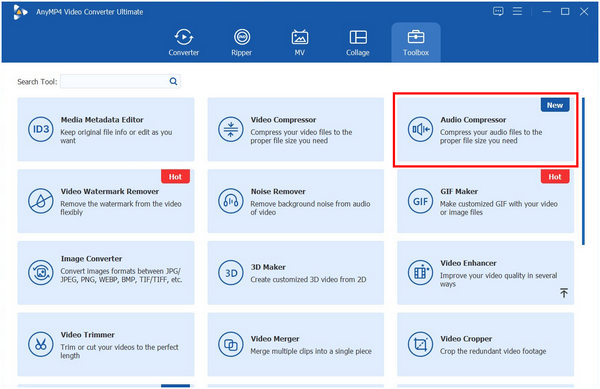
Task: Open the Media Metadata Editor ID3 icon
Action: point(41,129)
